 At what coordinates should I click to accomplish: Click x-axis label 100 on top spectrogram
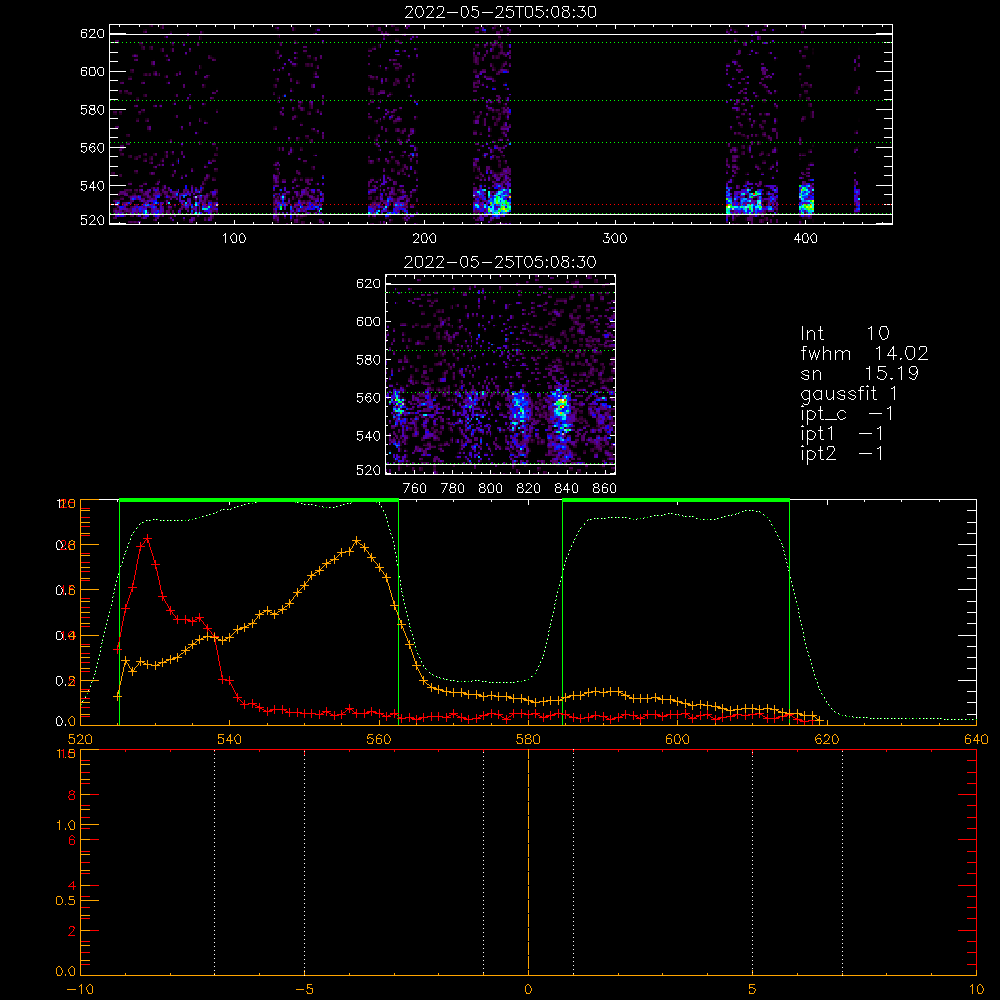pos(234,239)
